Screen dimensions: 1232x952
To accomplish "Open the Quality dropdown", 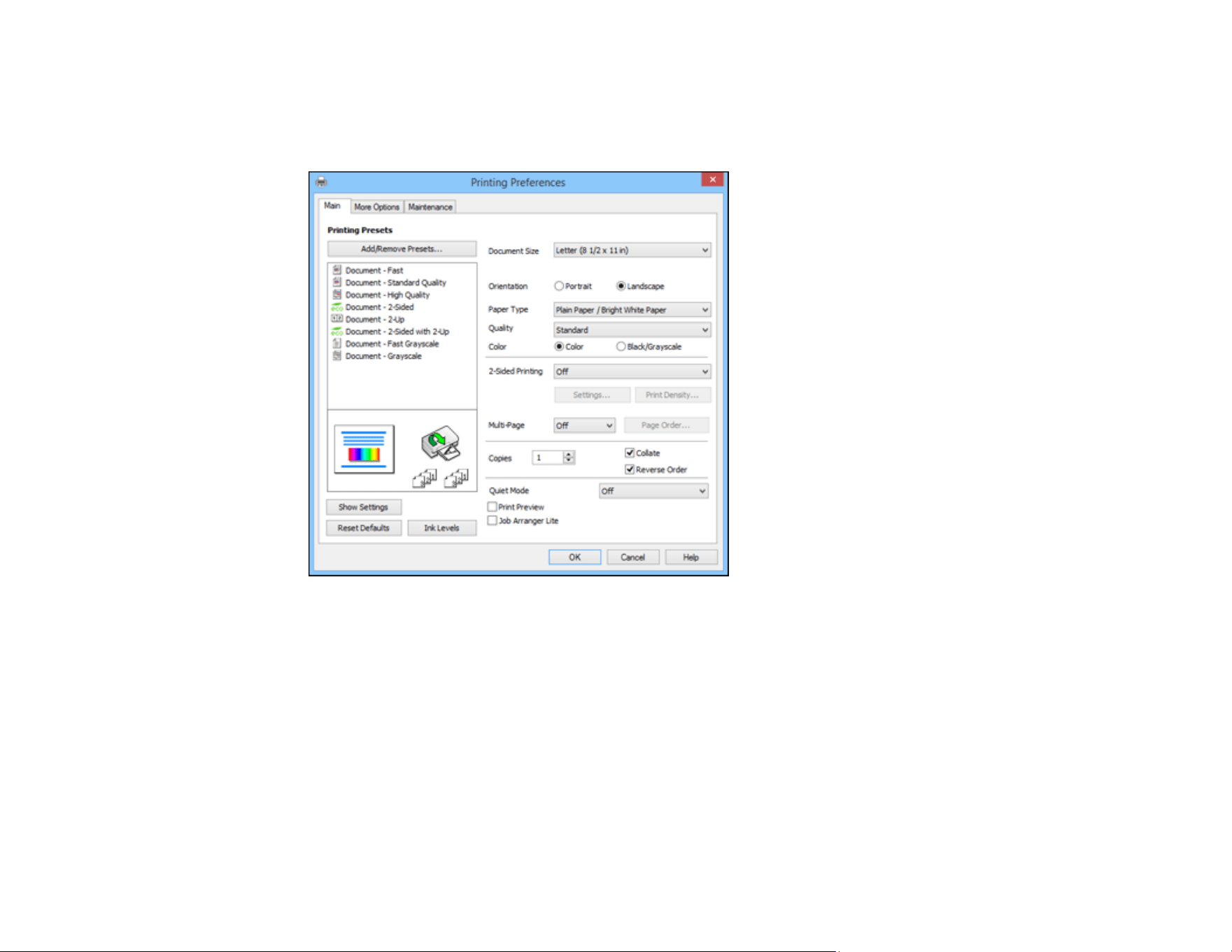I will pyautogui.click(x=632, y=329).
